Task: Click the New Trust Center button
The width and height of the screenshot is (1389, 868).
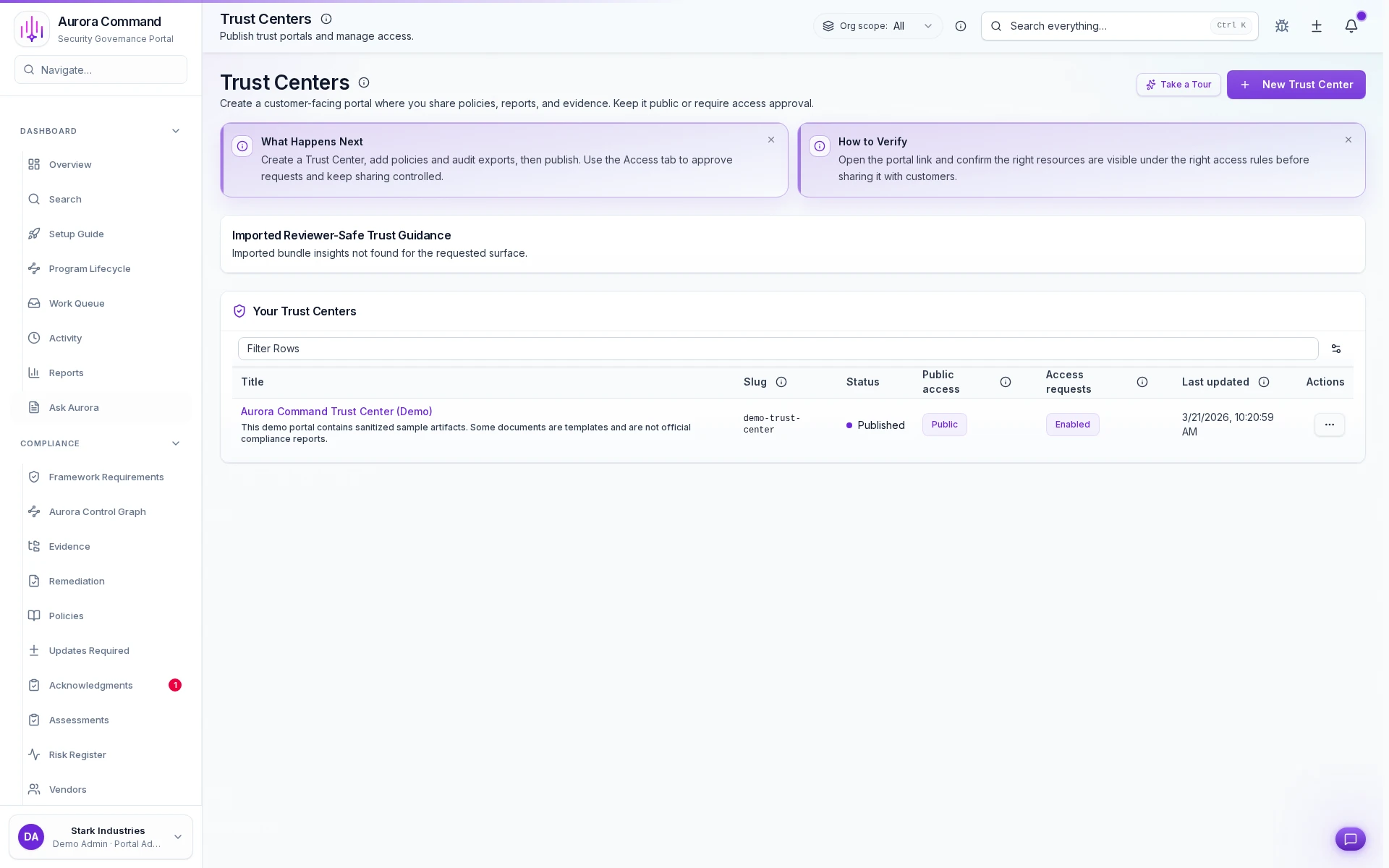Action: click(x=1296, y=85)
